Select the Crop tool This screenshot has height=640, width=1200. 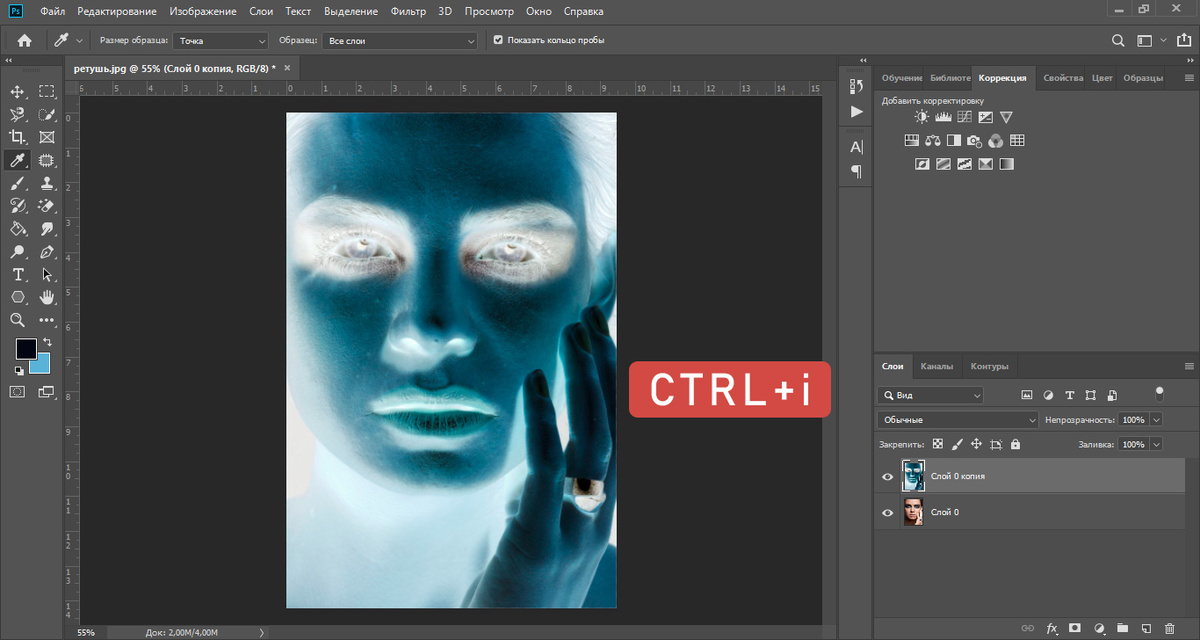(17, 137)
